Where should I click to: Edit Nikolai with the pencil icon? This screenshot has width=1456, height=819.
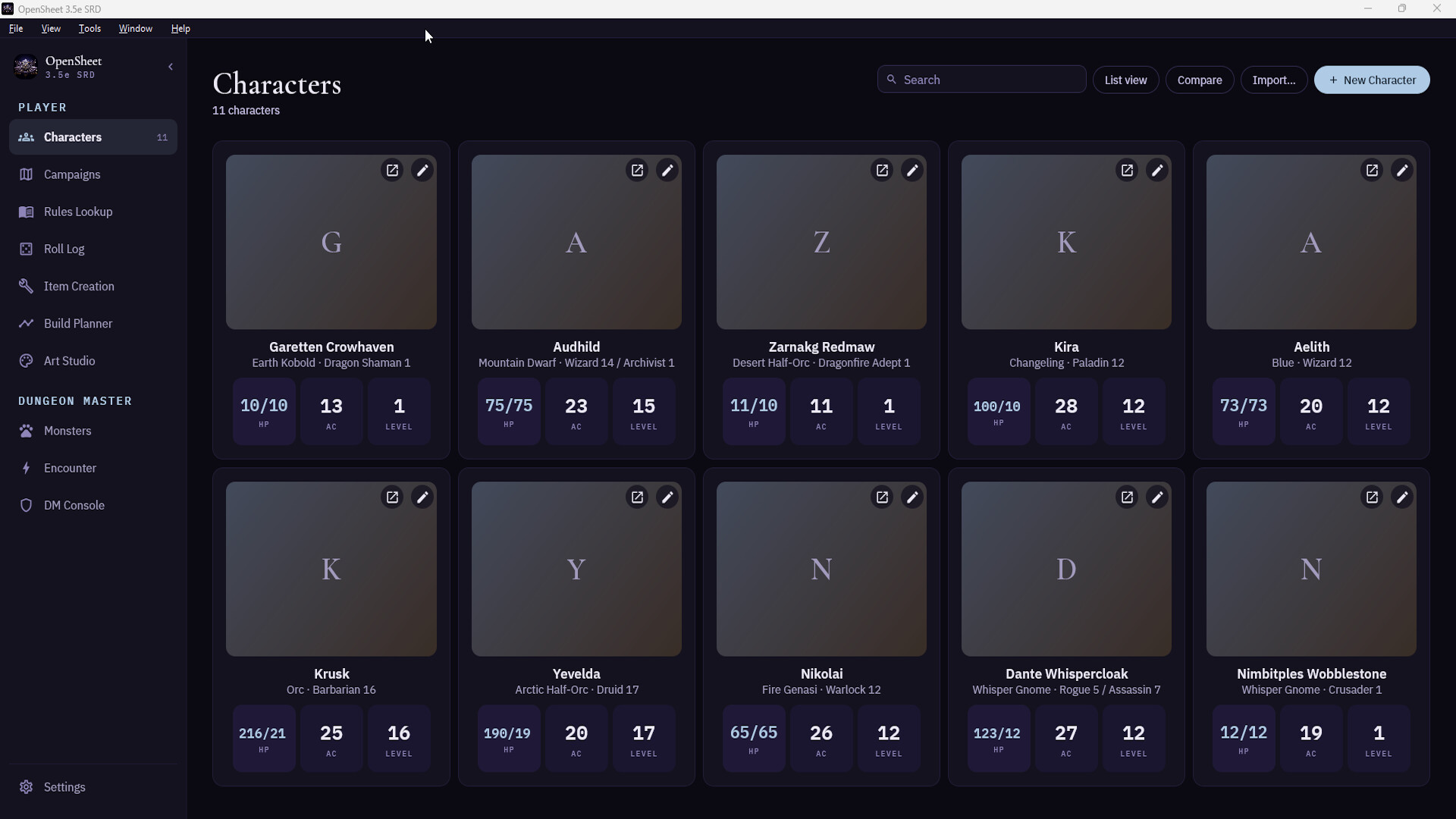(912, 497)
